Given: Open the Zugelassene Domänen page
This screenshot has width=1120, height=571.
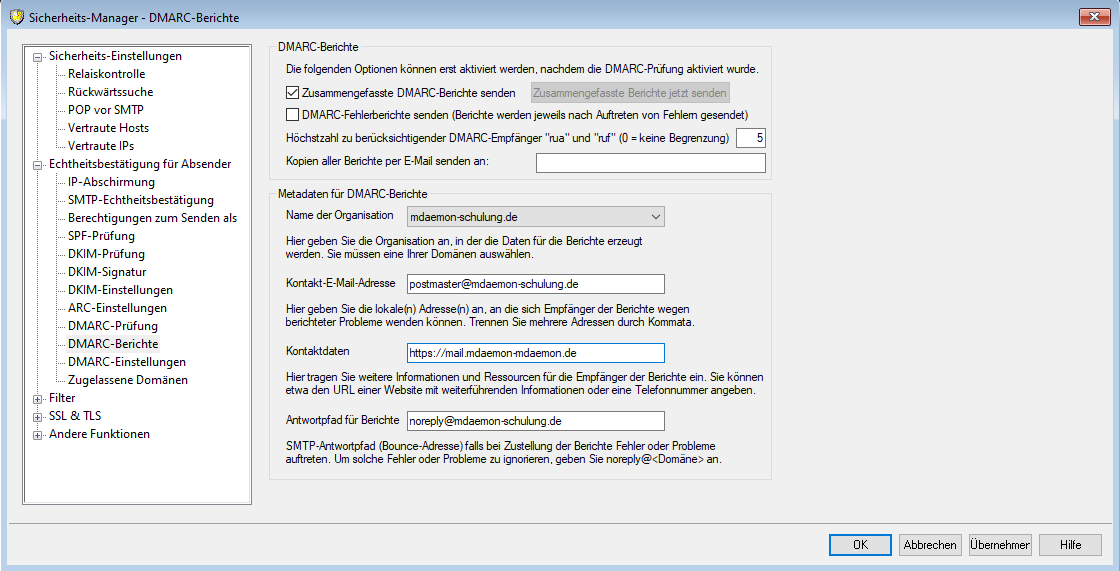Looking at the screenshot, I should (x=127, y=380).
